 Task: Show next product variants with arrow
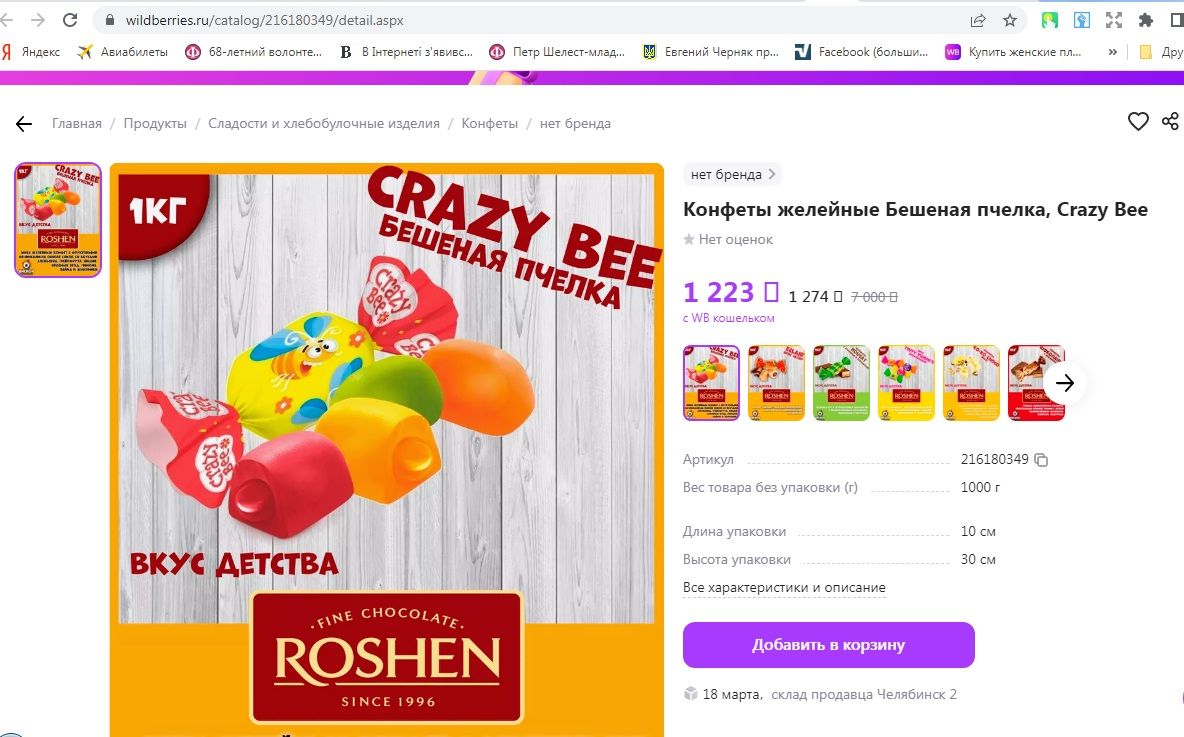tap(1065, 383)
